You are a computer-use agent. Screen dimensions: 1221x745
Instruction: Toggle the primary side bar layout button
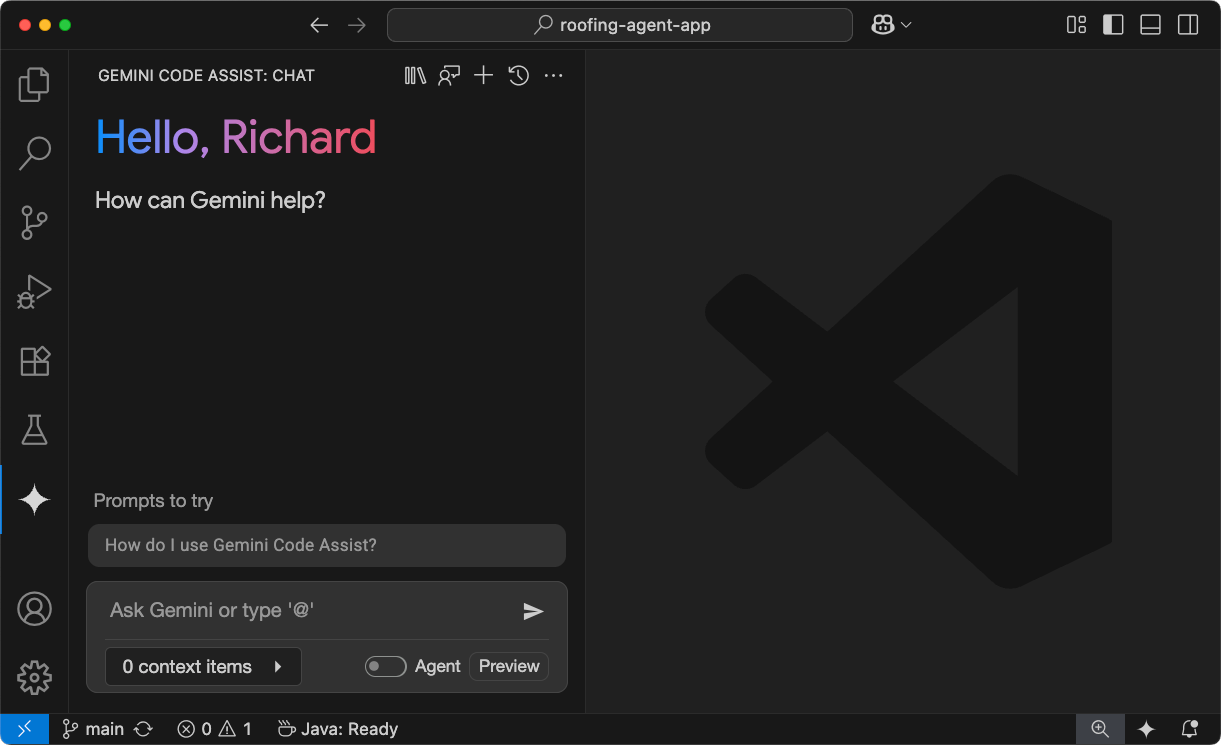(x=1113, y=25)
